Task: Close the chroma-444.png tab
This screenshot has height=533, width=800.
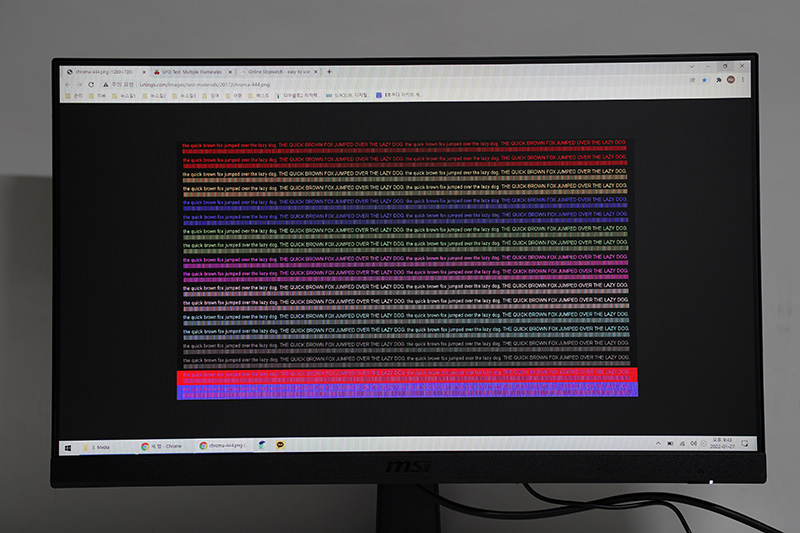Action: pos(144,72)
